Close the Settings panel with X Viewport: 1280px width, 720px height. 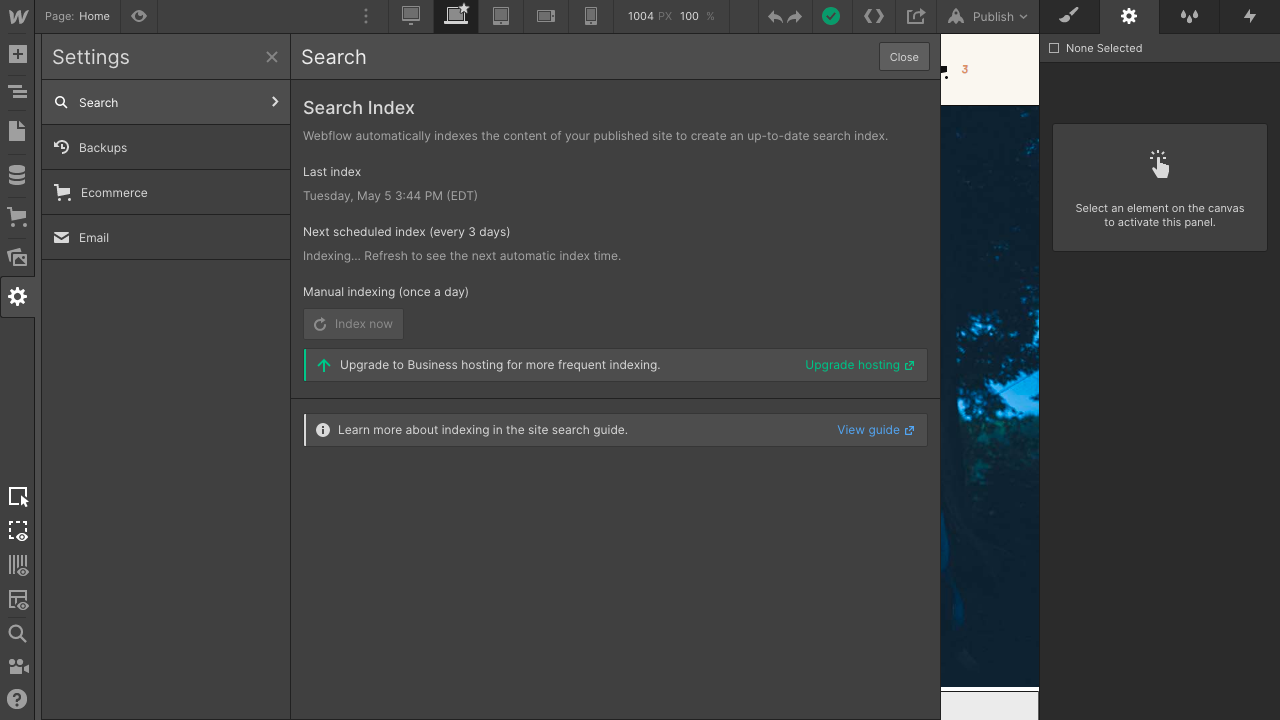pyautogui.click(x=272, y=57)
